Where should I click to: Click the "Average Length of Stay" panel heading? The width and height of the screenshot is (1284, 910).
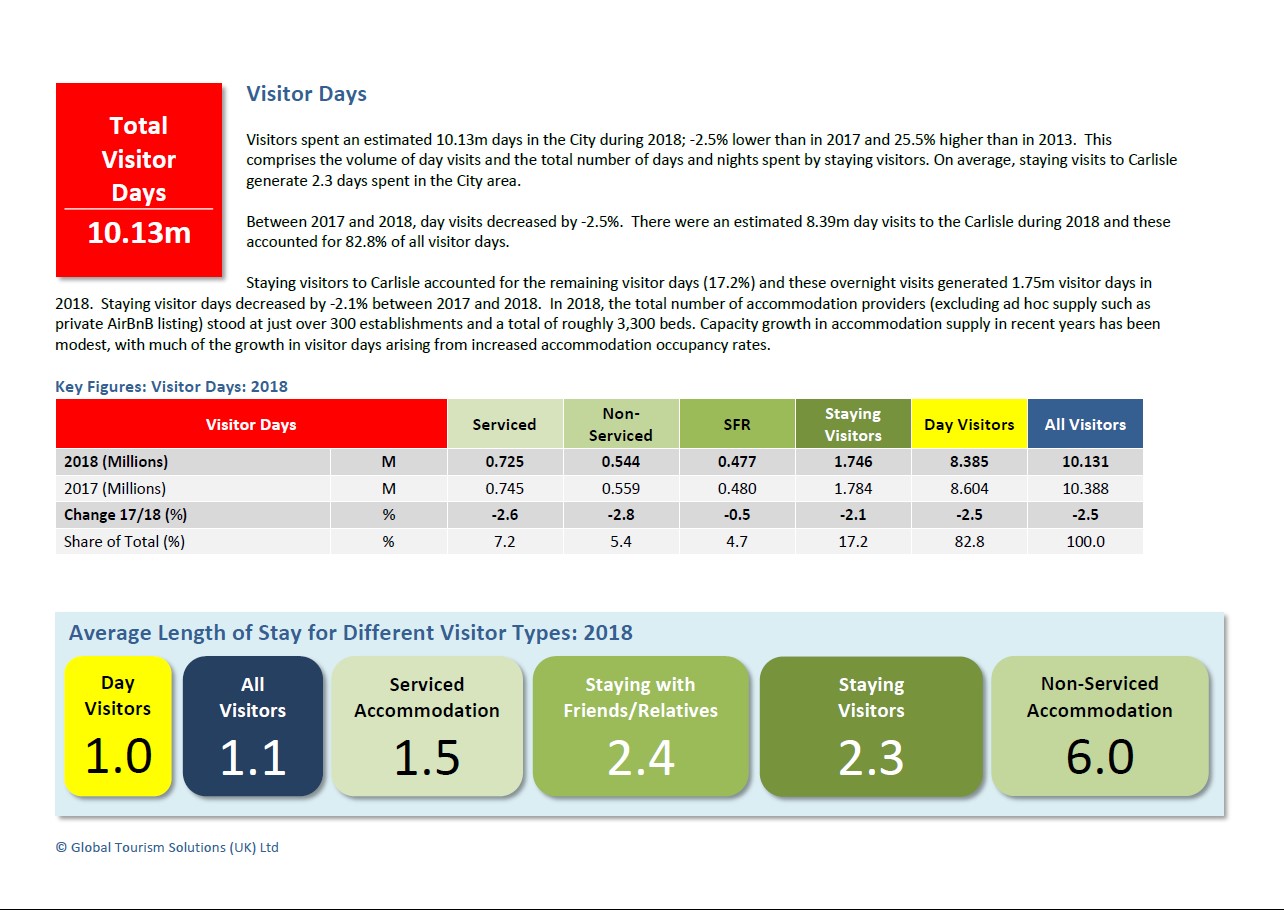(x=350, y=633)
